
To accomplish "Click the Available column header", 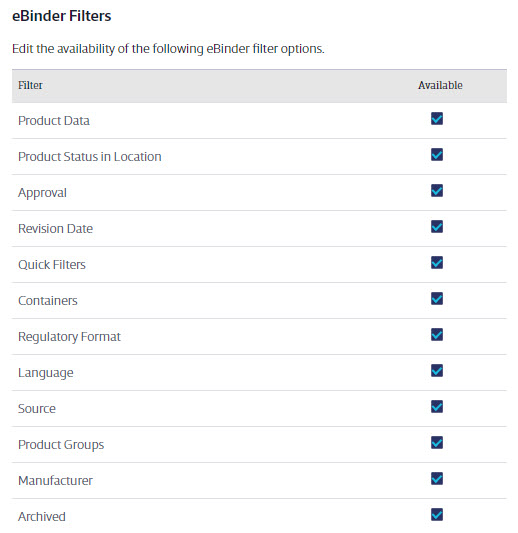I will (x=440, y=85).
